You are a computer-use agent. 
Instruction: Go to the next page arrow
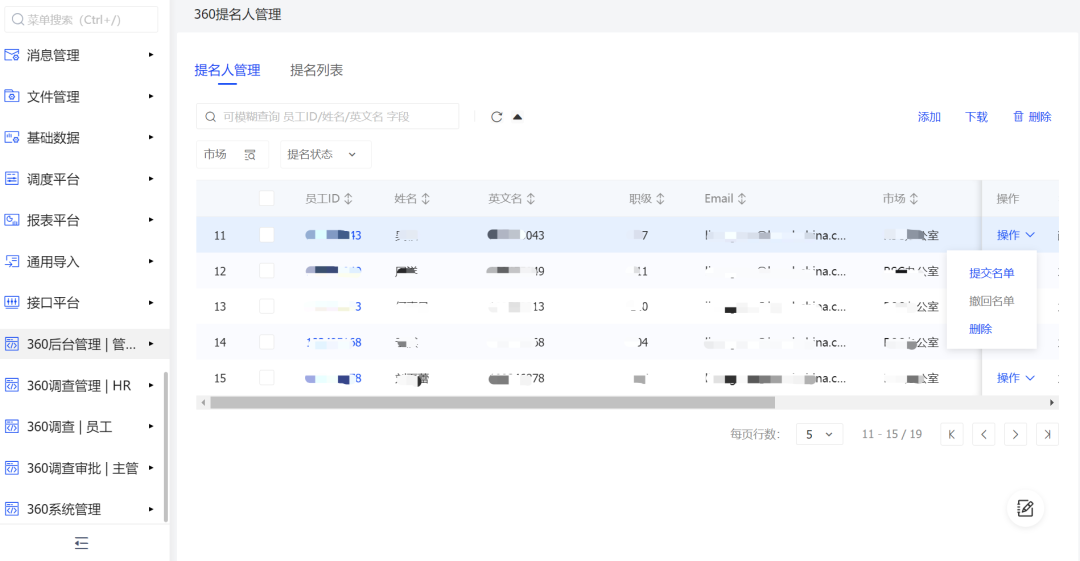coord(1016,434)
